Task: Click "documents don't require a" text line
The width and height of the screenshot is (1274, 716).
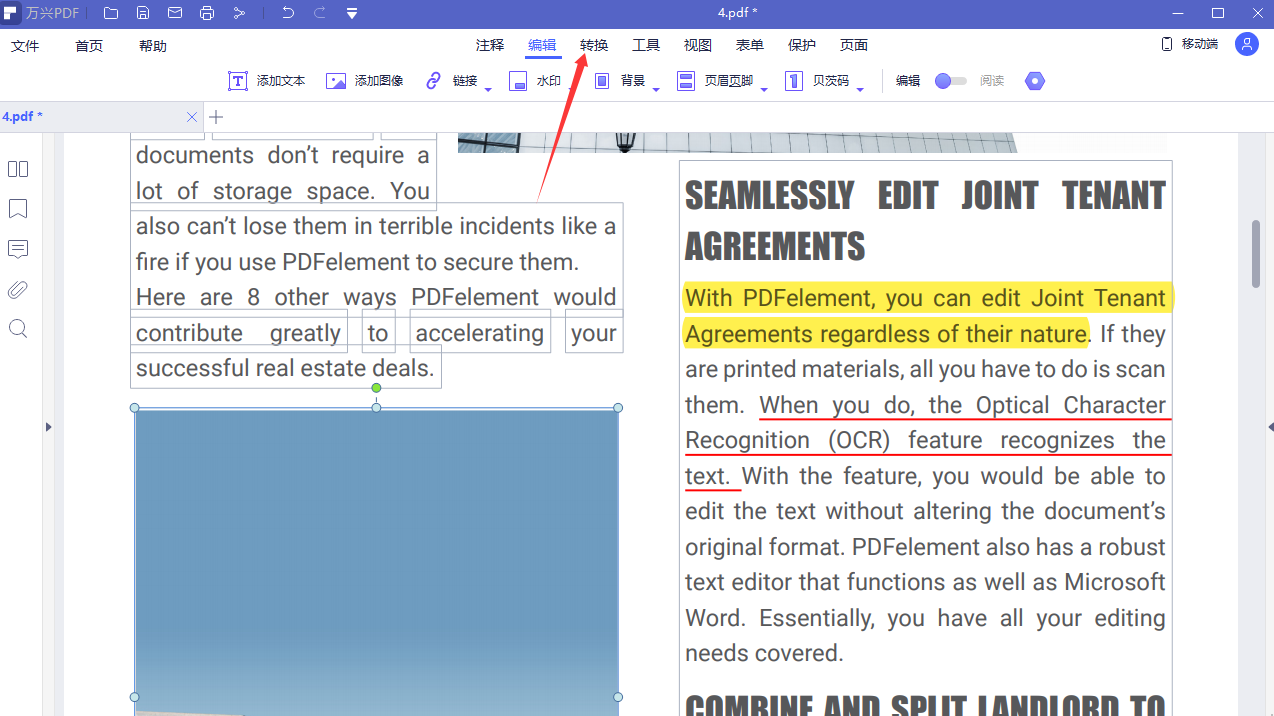Action: [x=283, y=156]
